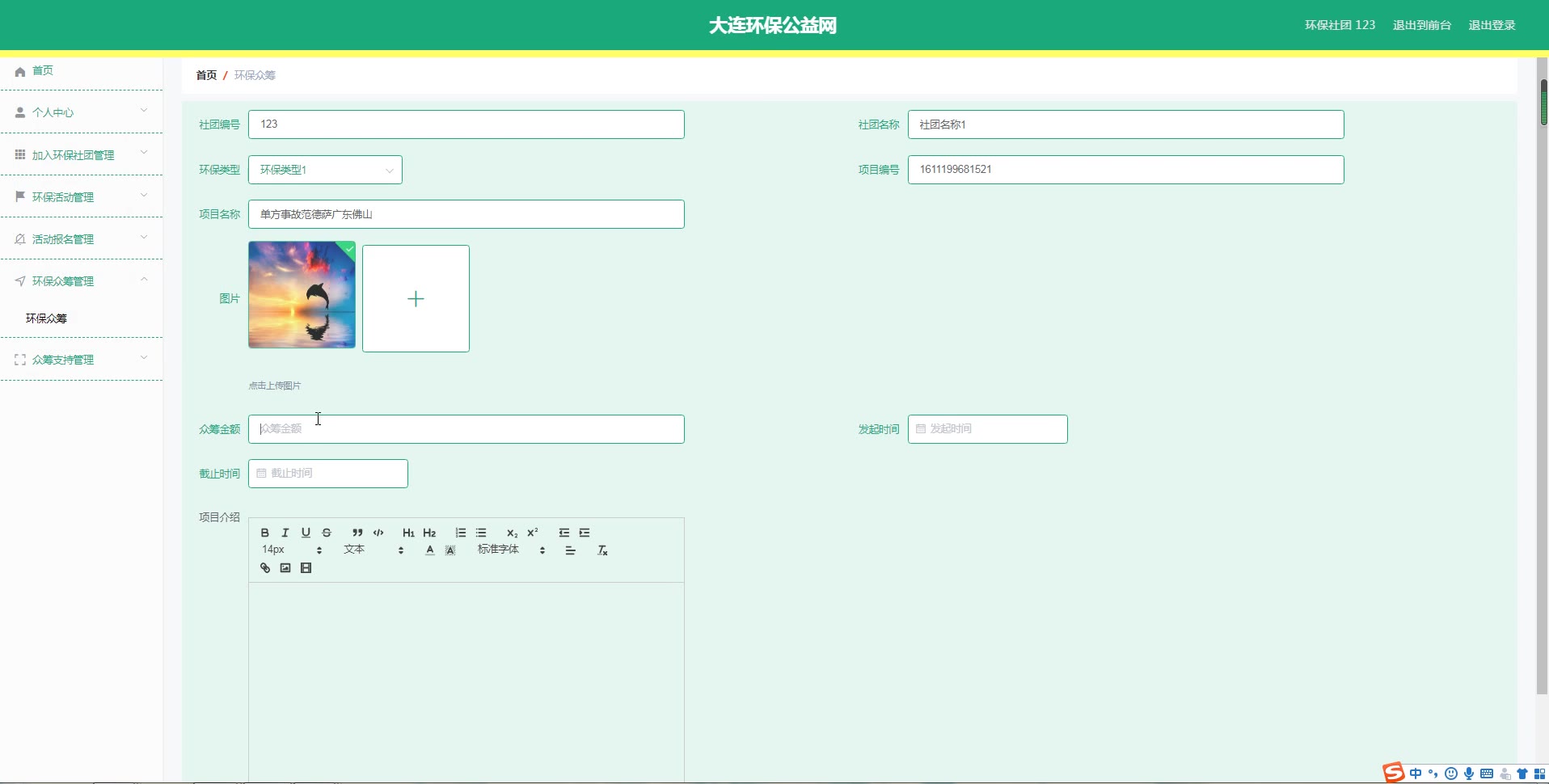Expand the 活动报名管理 sidebar menu
Screen dimensions: 1549x784
(81, 238)
